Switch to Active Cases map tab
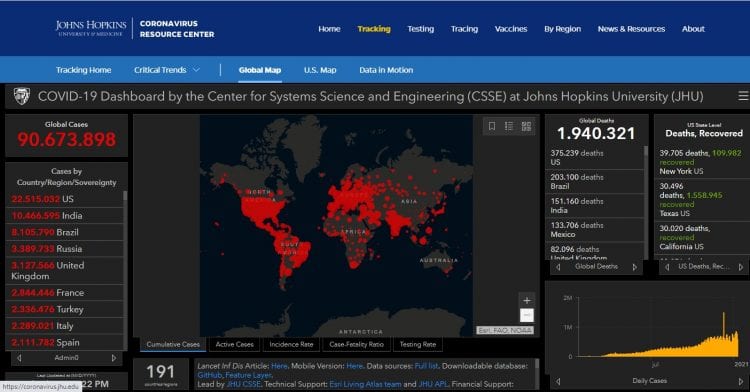Image resolution: width=750 pixels, height=392 pixels. (234, 344)
